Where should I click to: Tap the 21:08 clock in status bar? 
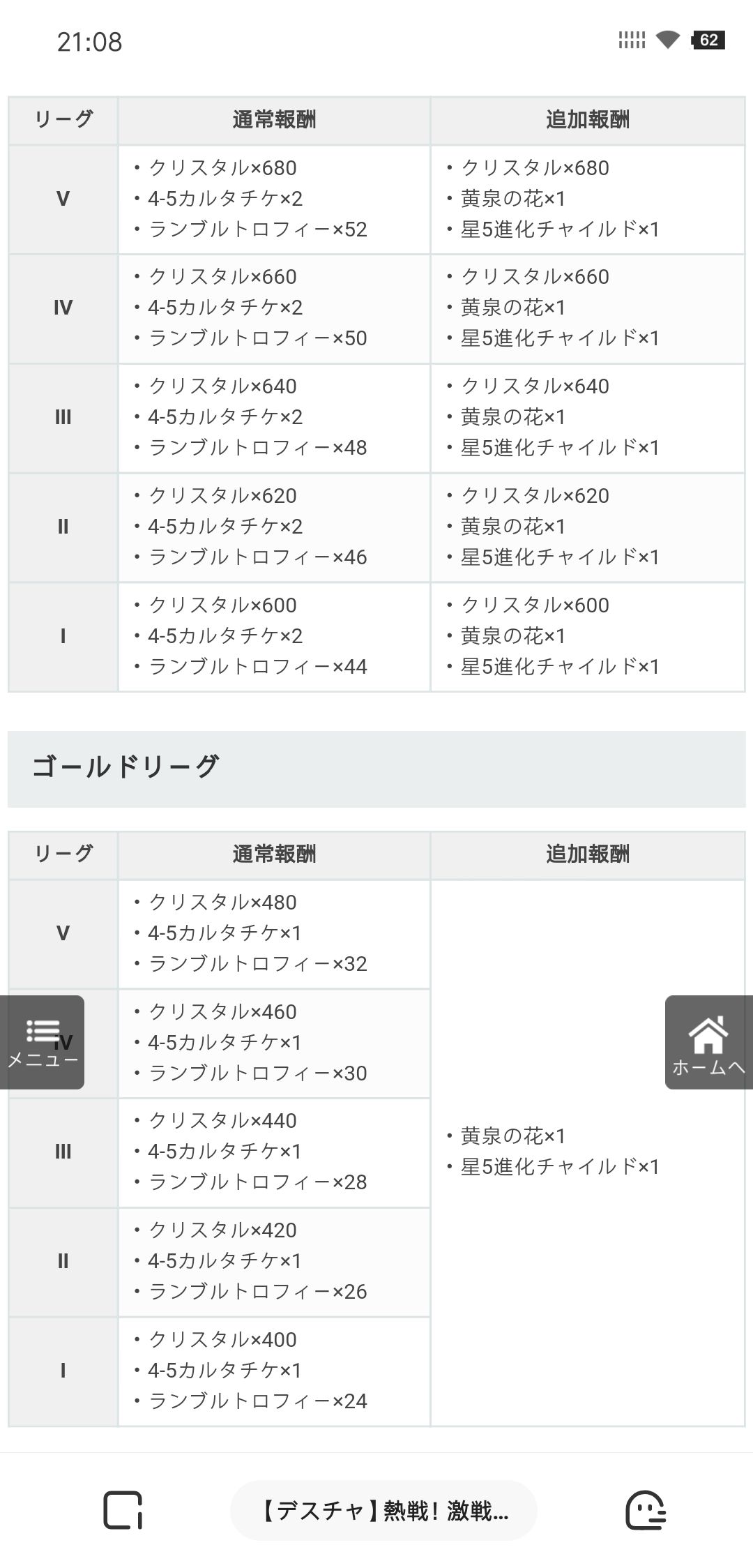pyautogui.click(x=89, y=42)
